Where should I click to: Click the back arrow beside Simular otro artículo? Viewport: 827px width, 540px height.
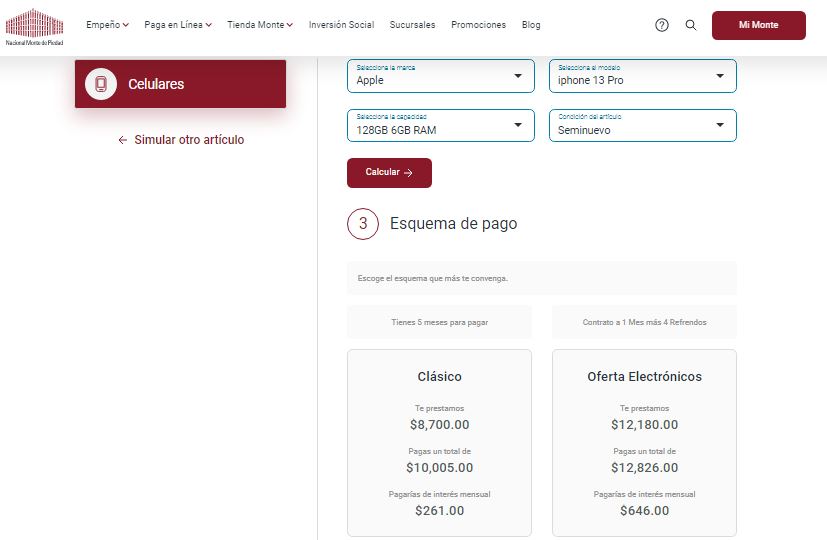pyautogui.click(x=122, y=140)
